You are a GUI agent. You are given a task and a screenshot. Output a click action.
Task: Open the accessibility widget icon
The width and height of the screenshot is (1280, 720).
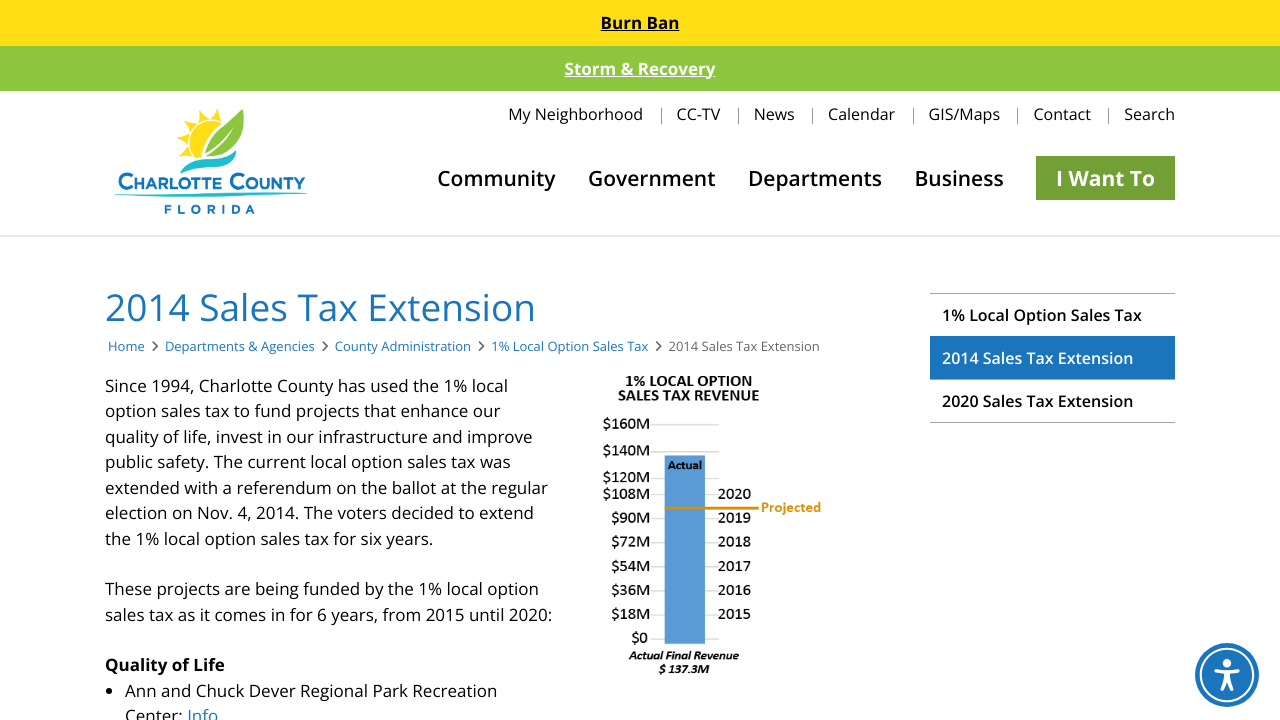pos(1226,675)
